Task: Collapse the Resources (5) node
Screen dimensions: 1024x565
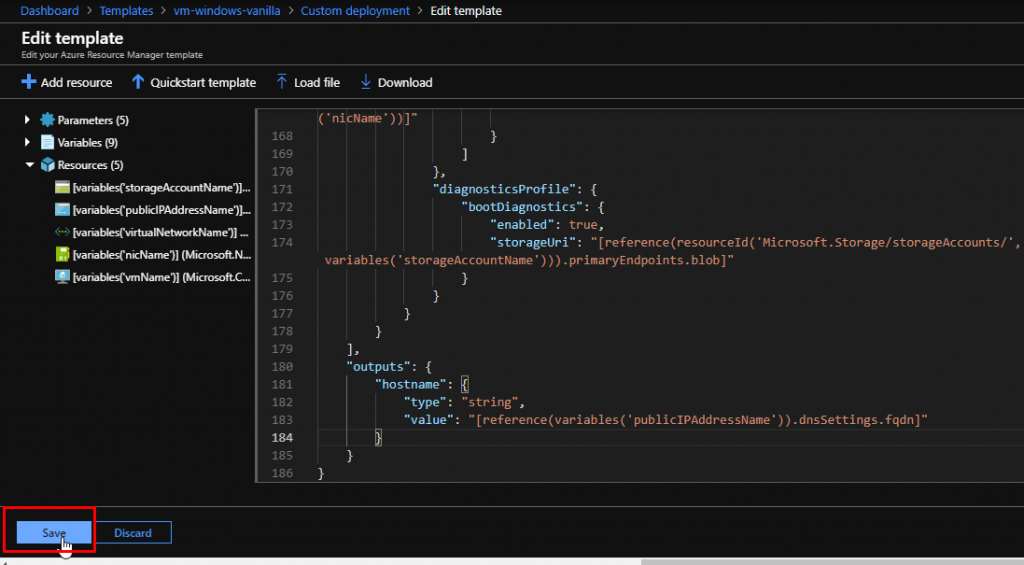Action: coord(29,165)
